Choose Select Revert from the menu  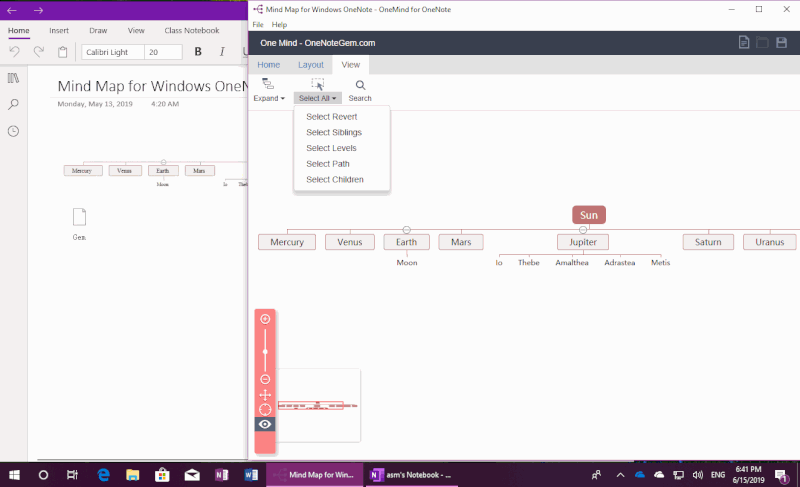point(332,117)
